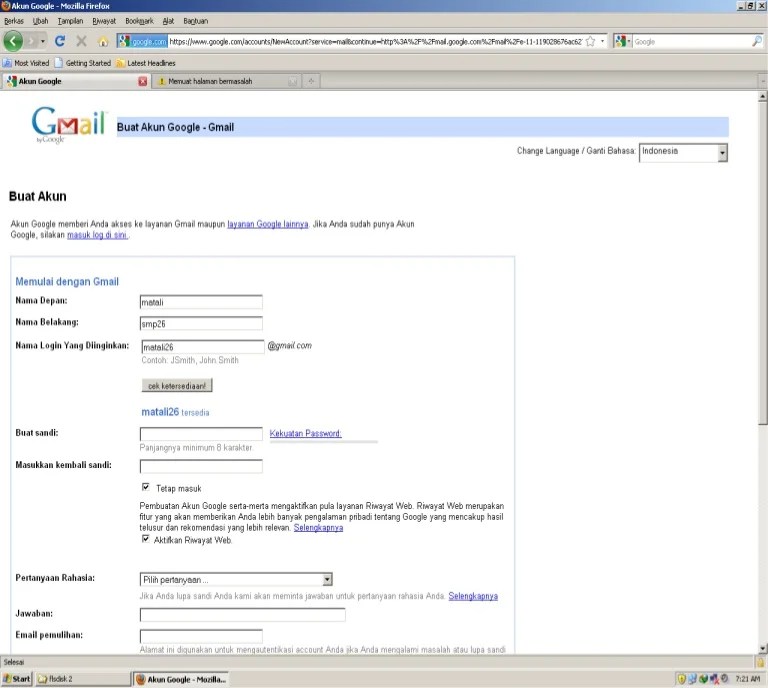Click the address bar URL field

[375, 42]
